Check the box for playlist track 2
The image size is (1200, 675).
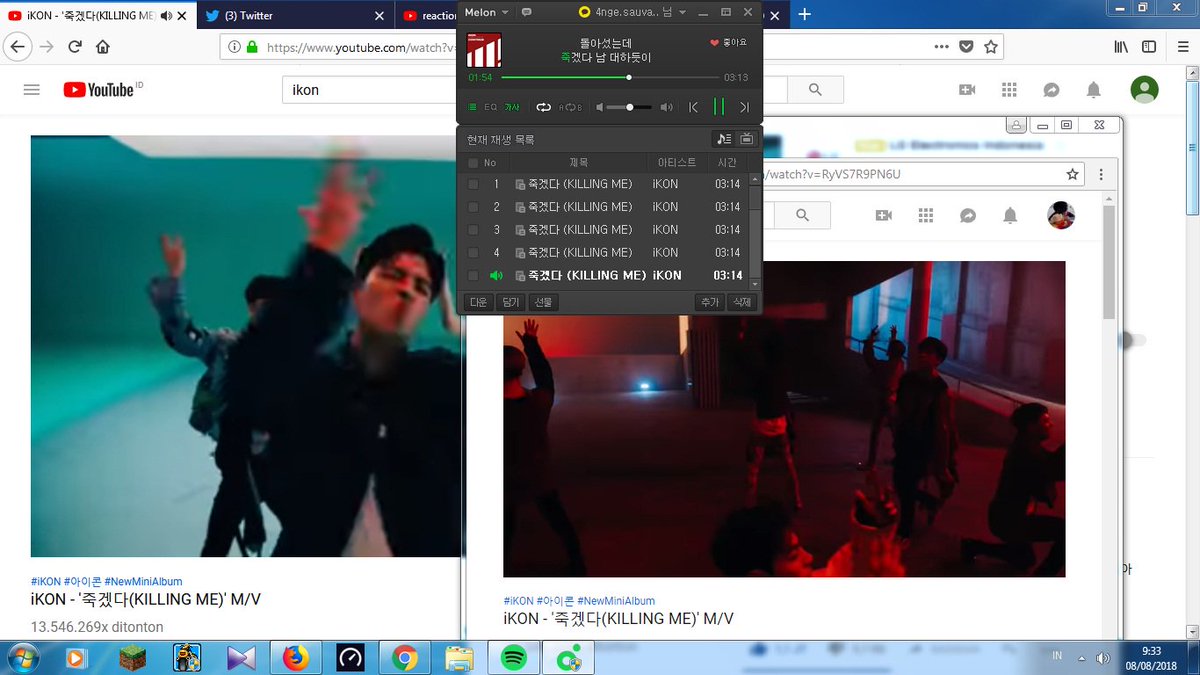pyautogui.click(x=473, y=207)
